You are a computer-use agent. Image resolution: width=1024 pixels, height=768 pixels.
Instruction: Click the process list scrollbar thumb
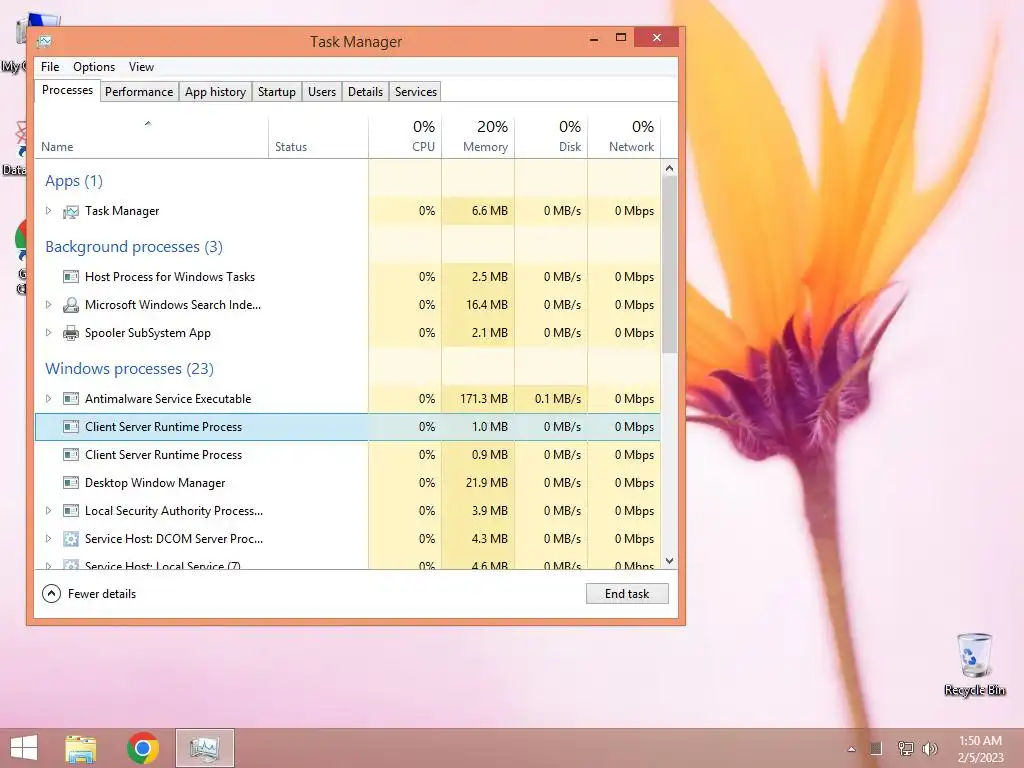click(x=669, y=264)
